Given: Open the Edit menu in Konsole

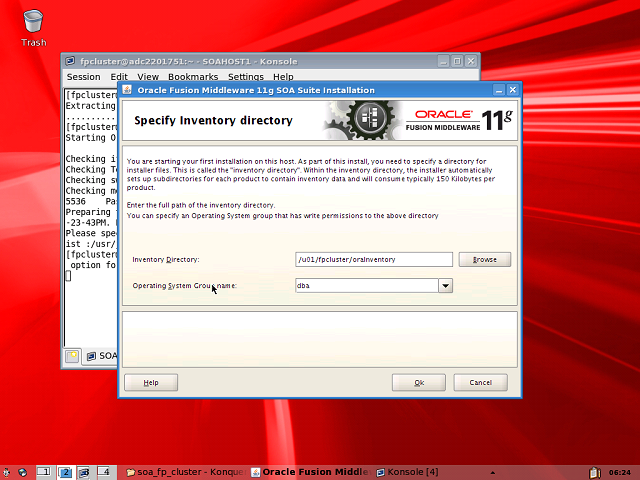Looking at the screenshot, I should pos(119,77).
